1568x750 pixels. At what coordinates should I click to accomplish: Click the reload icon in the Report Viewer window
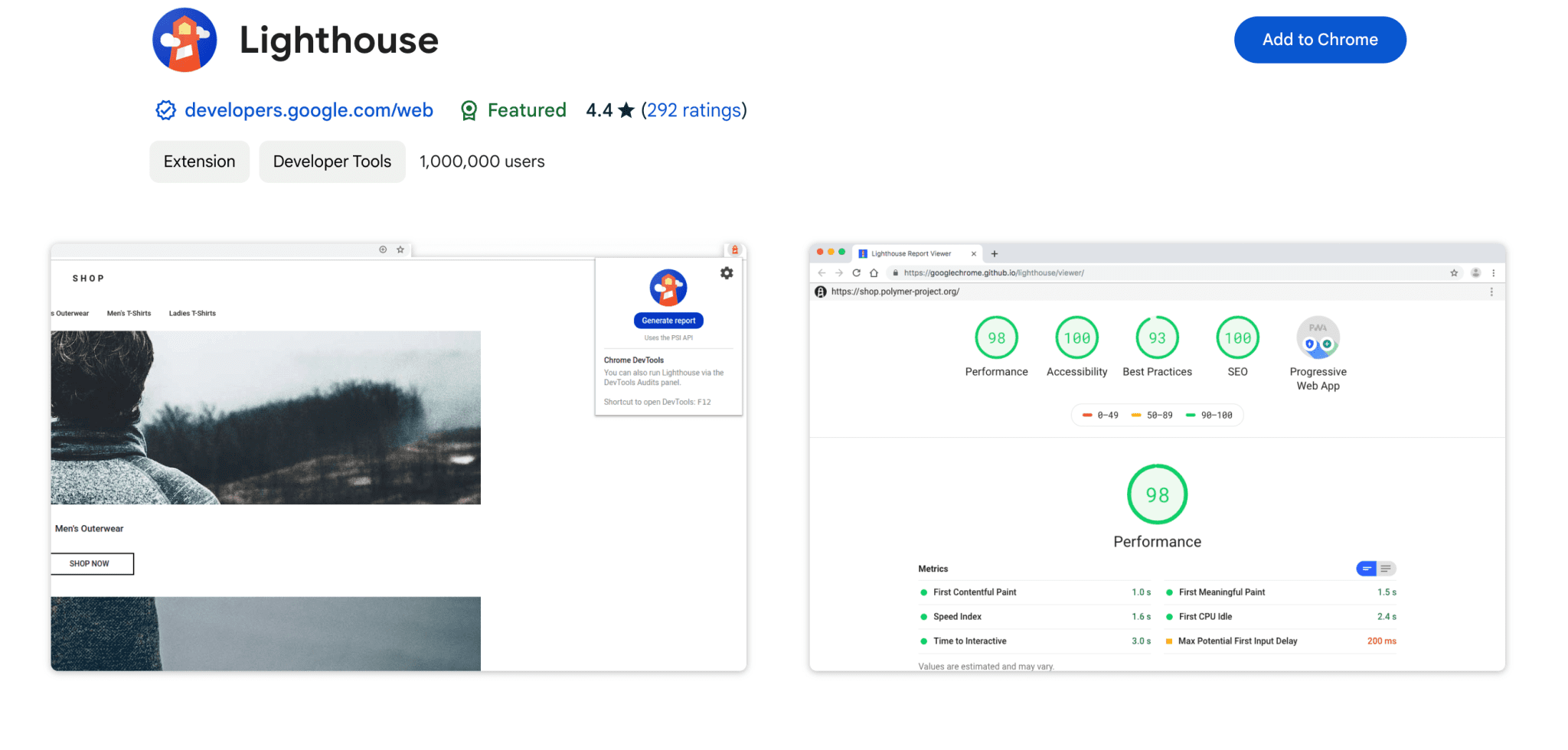pos(856,272)
